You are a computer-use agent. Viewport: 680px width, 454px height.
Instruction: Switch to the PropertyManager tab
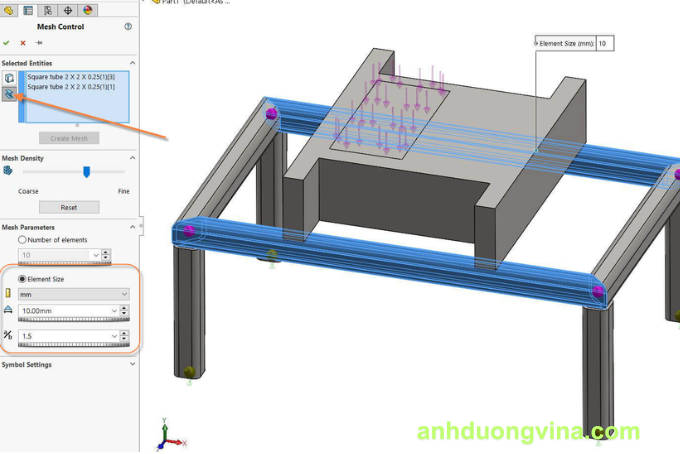point(27,9)
